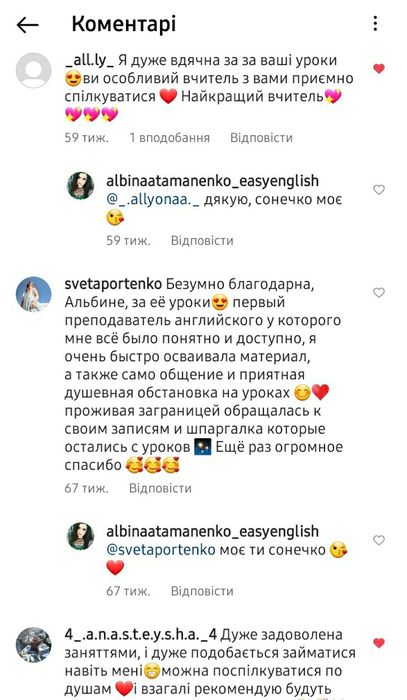
Task: Open the @svetaportenko mention link
Action: [161, 550]
